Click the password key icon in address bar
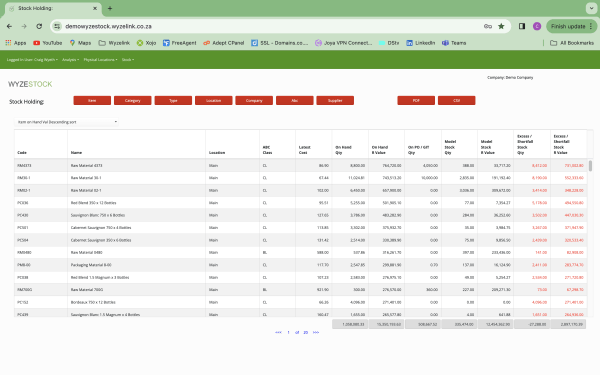Viewport: 600px width, 375px height. (x=488, y=26)
